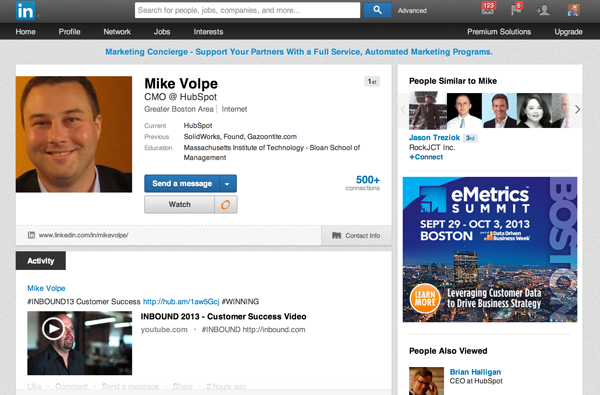Expand the Send a message dropdown arrow

228,184
